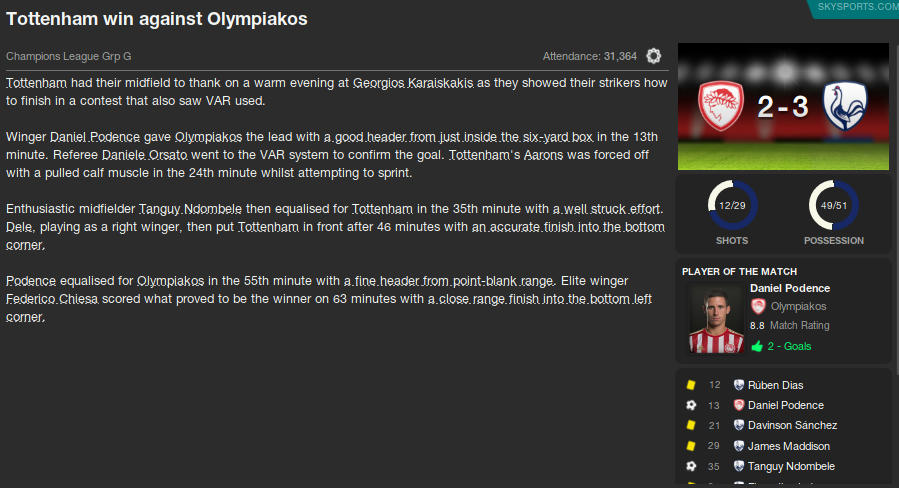
Task: Click the club badge next to James Maddison
Action: (x=739, y=446)
